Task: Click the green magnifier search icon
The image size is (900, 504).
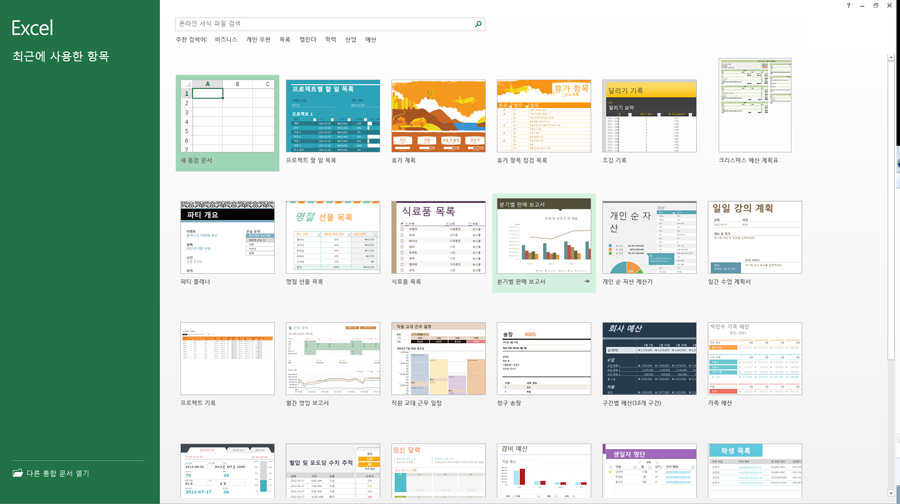Action: (x=478, y=24)
